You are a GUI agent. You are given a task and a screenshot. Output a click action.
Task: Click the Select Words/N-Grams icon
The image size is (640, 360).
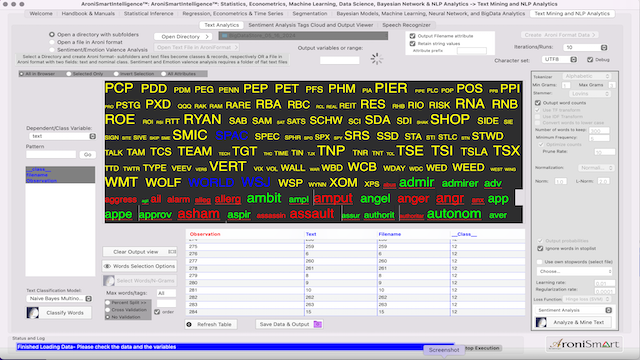click(109, 280)
